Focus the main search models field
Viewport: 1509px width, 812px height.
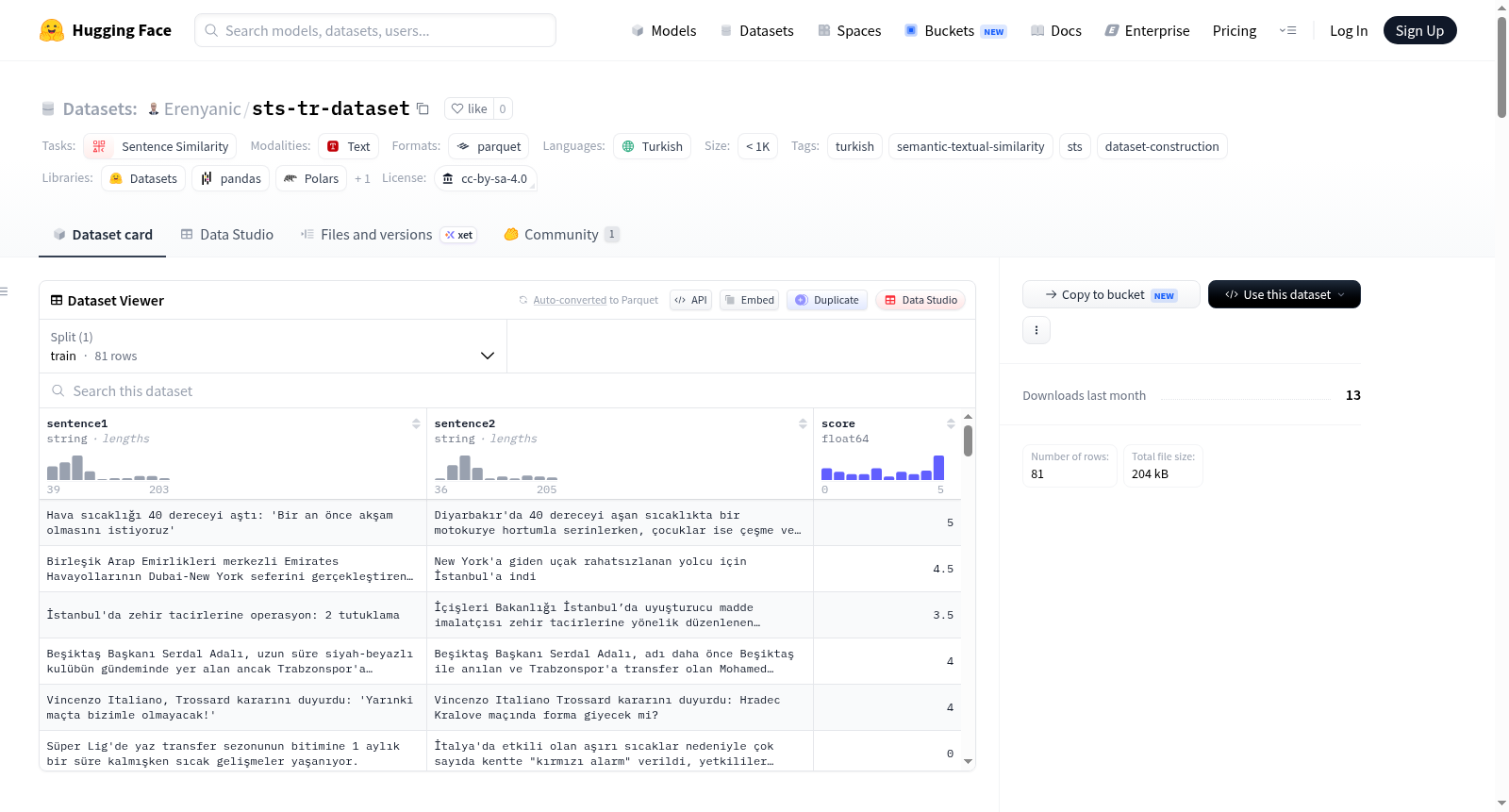(375, 30)
